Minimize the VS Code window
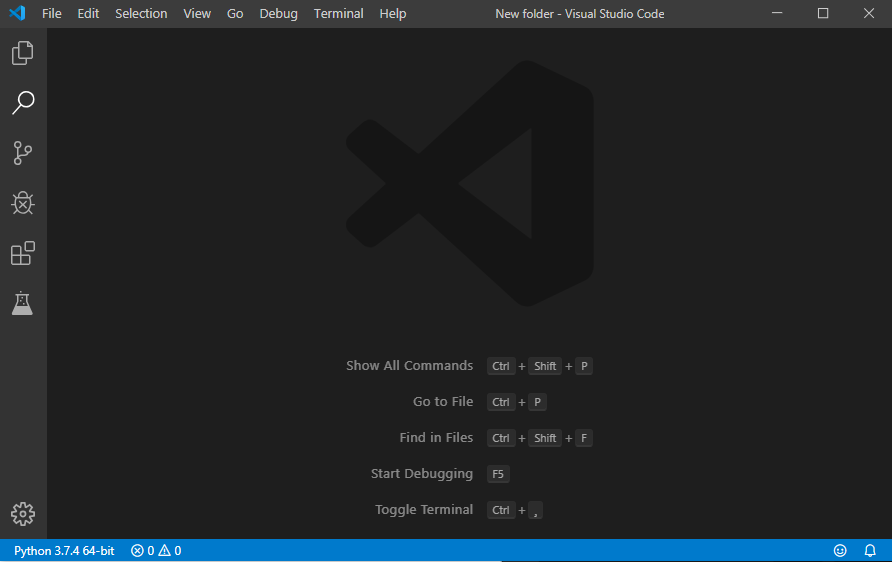The height and width of the screenshot is (562, 892). coord(777,13)
